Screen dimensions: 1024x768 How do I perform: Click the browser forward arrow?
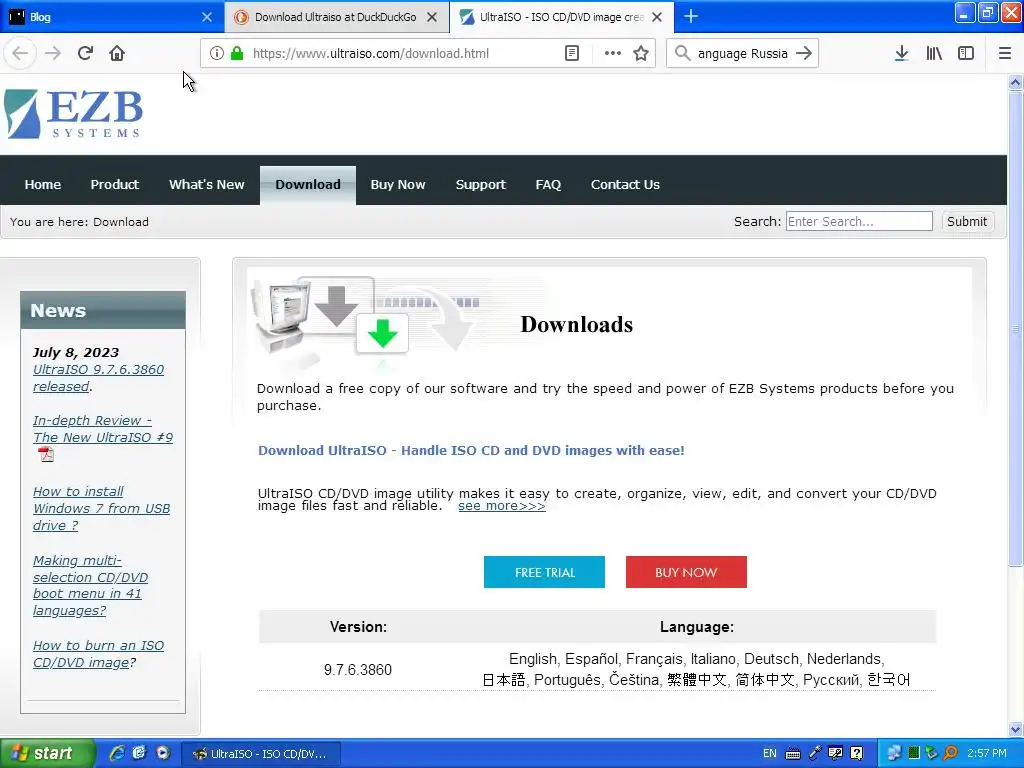(53, 54)
